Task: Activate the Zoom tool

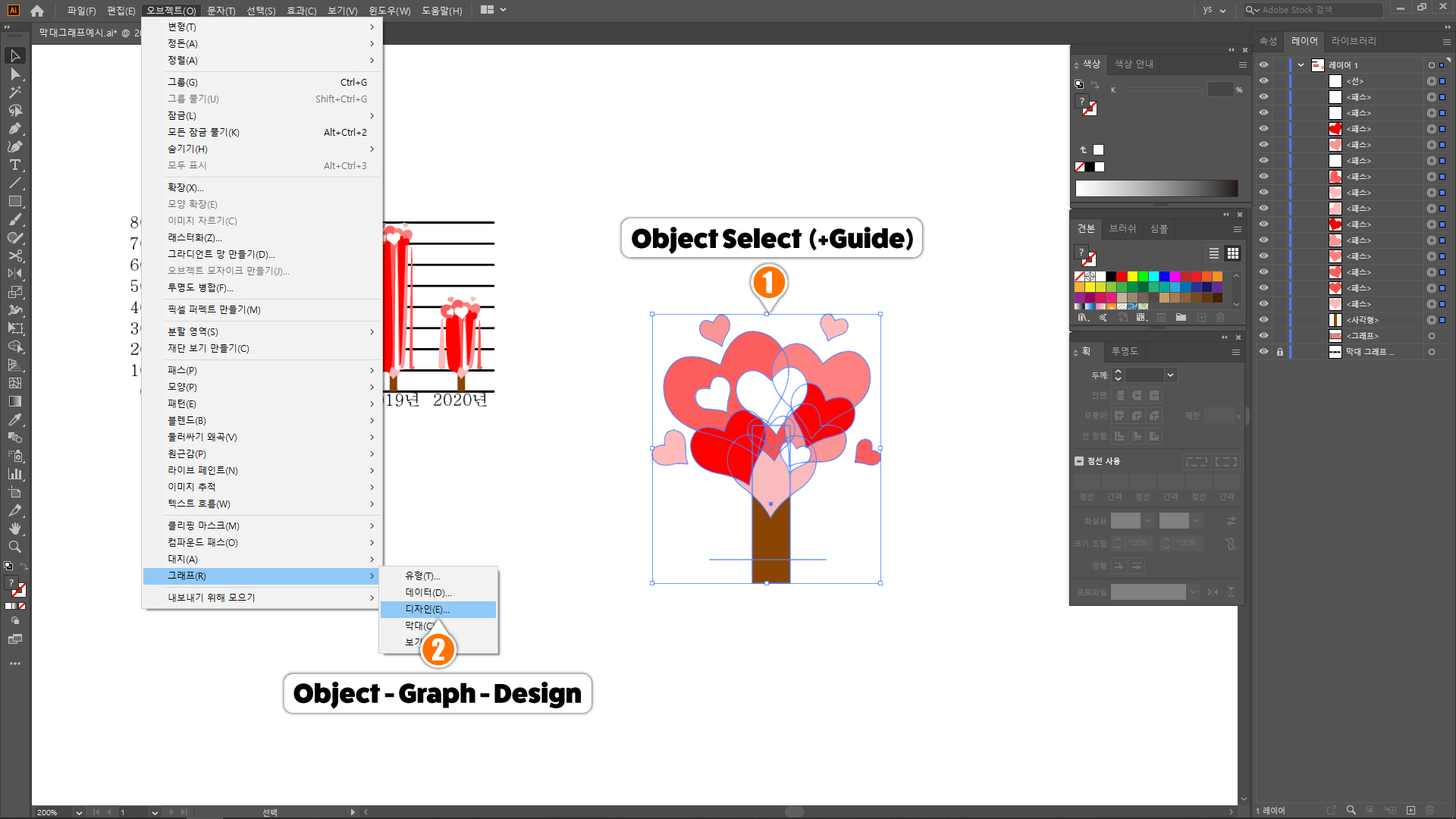Action: 14,547
